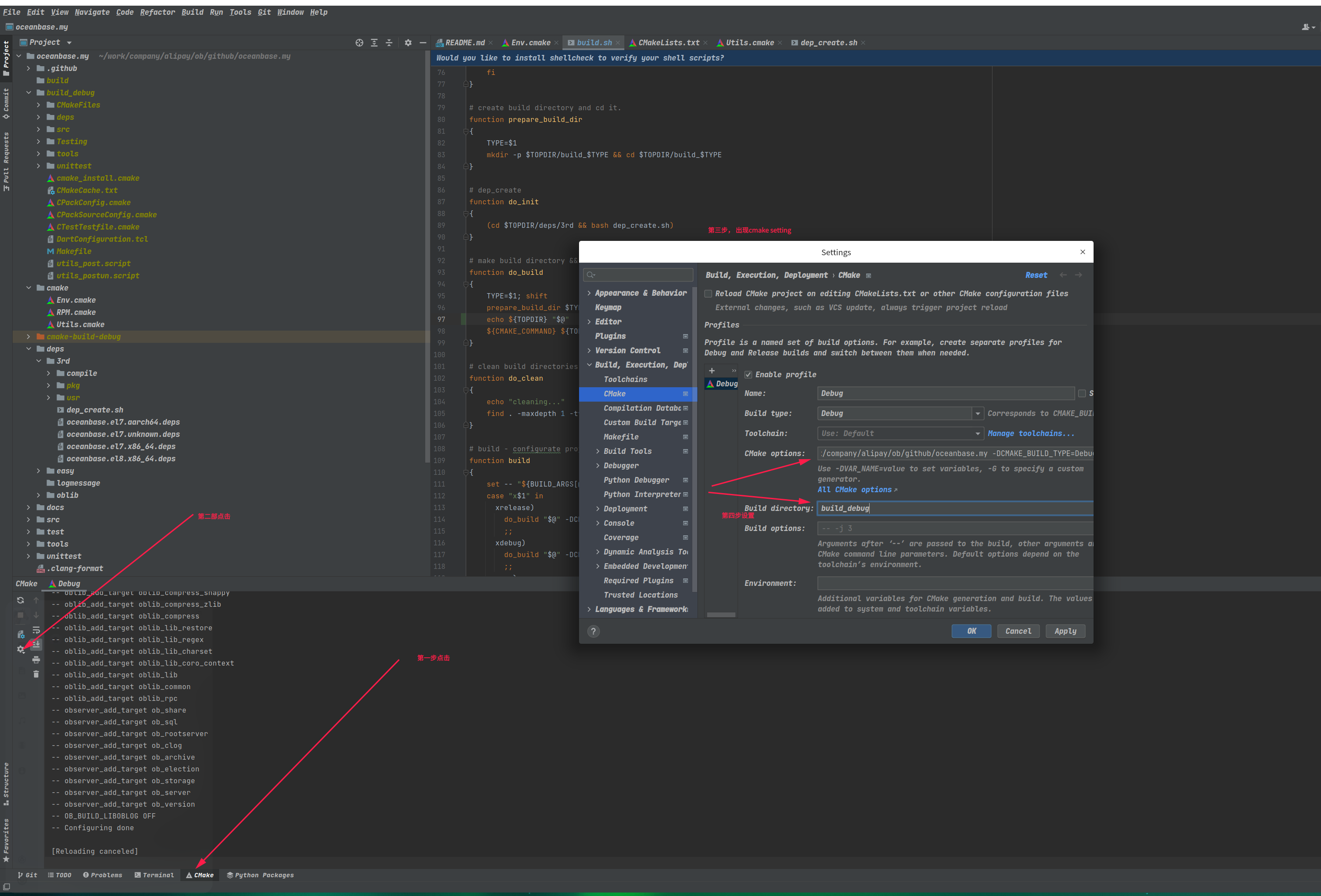The width and height of the screenshot is (1321, 896).
Task: Toggle Reload CMake project on editing checkbox
Action: point(708,294)
